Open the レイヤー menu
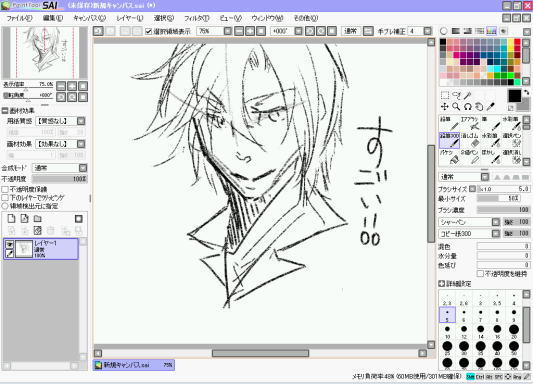Image resolution: width=533 pixels, height=384 pixels. pyautogui.click(x=130, y=18)
